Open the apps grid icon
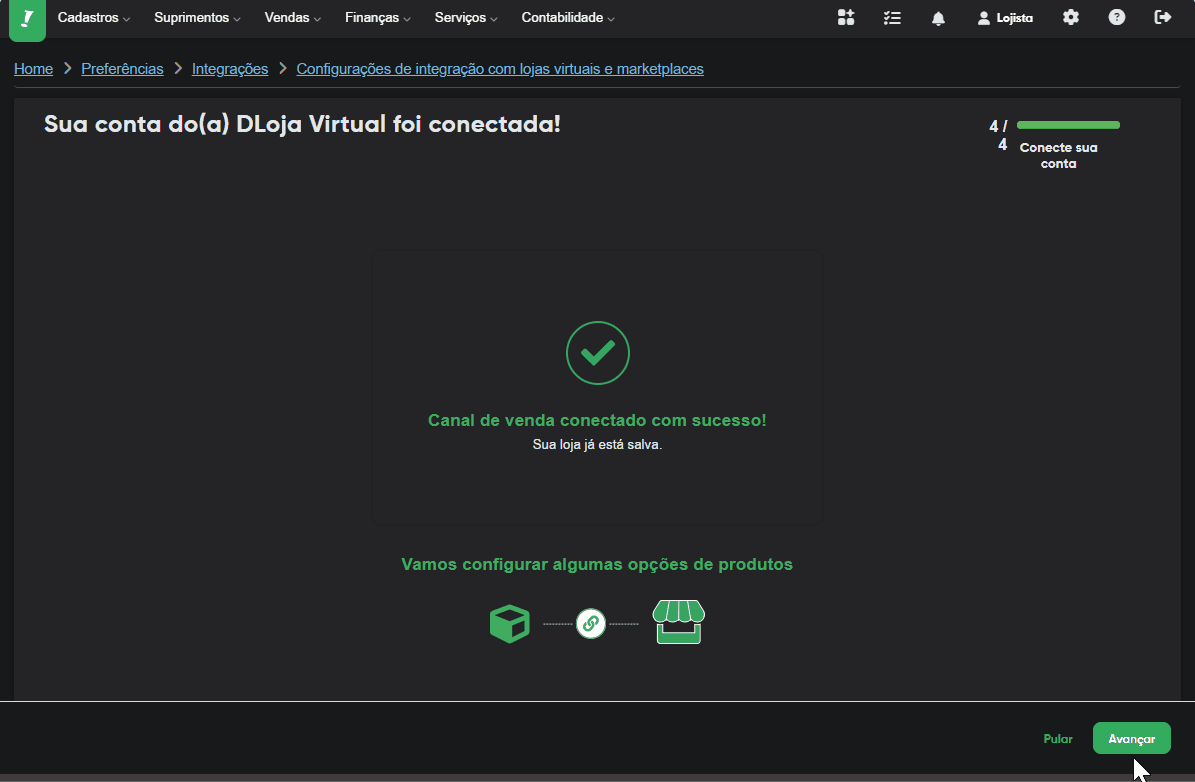The height and width of the screenshot is (782, 1195). click(x=846, y=18)
